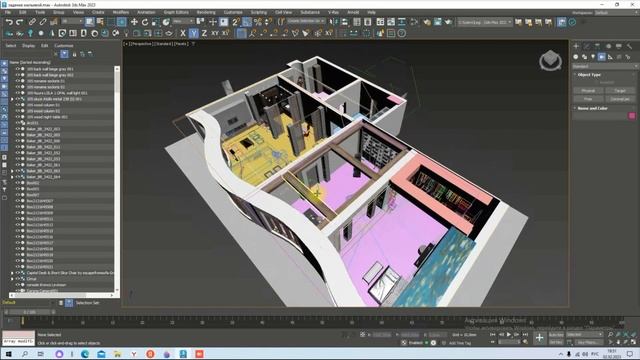Viewport: 640px width, 360px height.
Task: Toggle the 2.5D Snaps icon
Action: 236,22
